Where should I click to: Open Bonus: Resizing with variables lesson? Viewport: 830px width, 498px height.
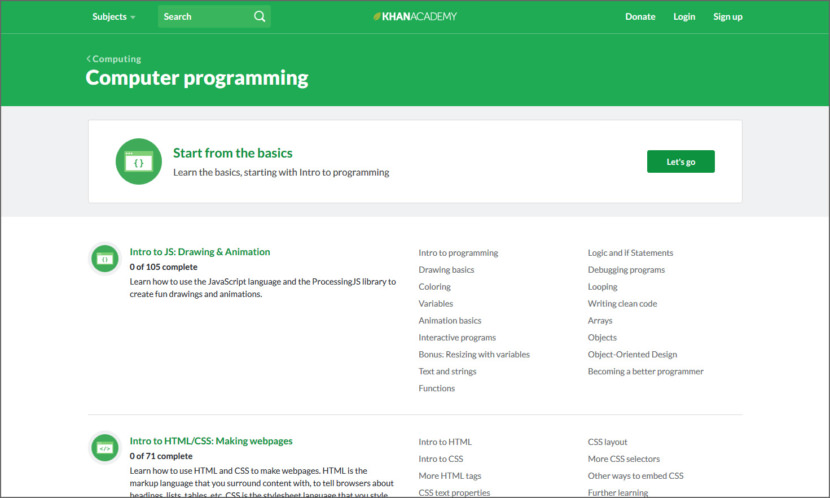474,355
